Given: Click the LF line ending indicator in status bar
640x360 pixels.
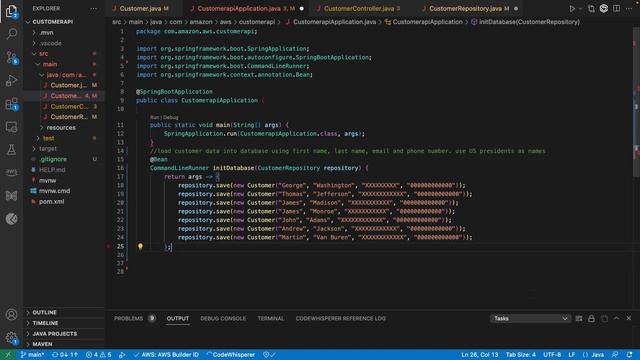Looking at the screenshot, I should (571, 355).
